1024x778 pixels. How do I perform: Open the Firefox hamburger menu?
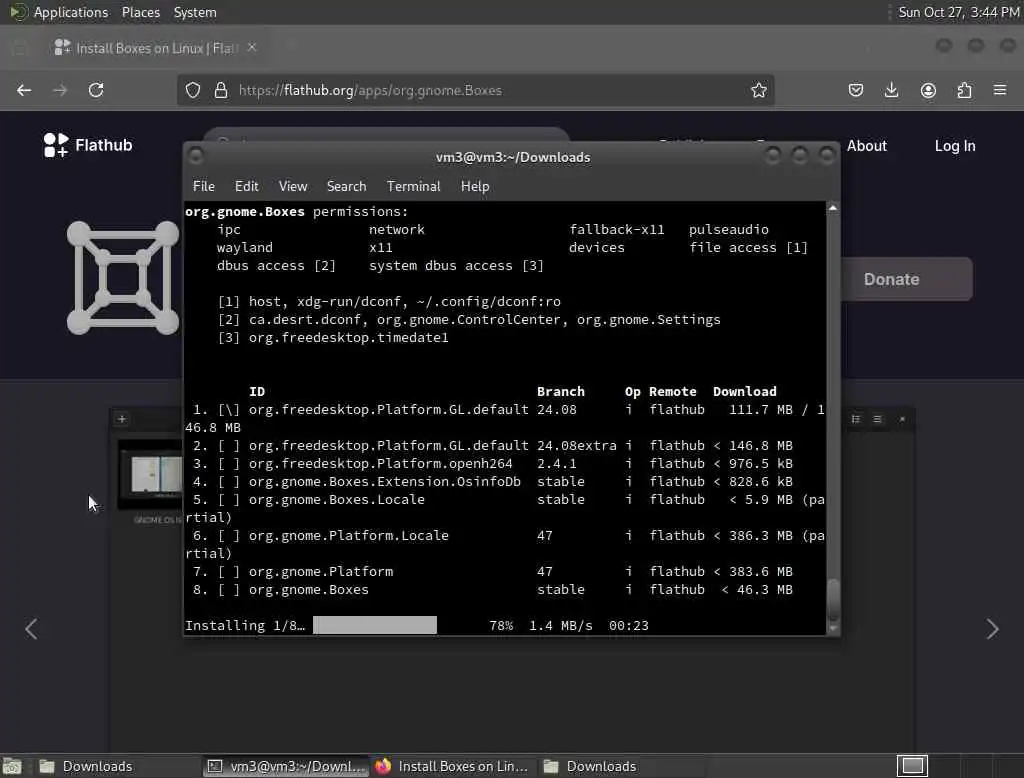[1000, 90]
